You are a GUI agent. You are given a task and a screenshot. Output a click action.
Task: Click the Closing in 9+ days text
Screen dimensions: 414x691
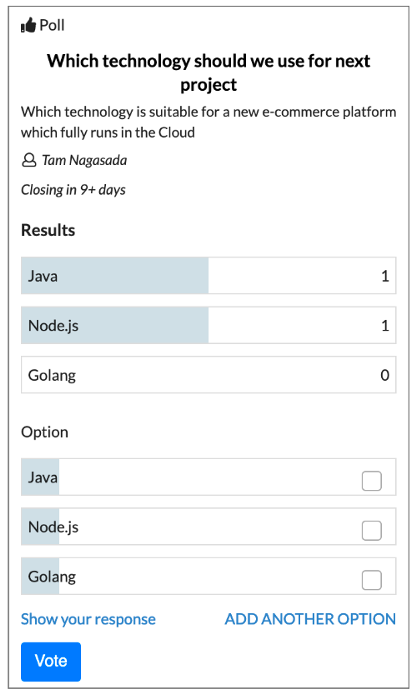tap(73, 189)
